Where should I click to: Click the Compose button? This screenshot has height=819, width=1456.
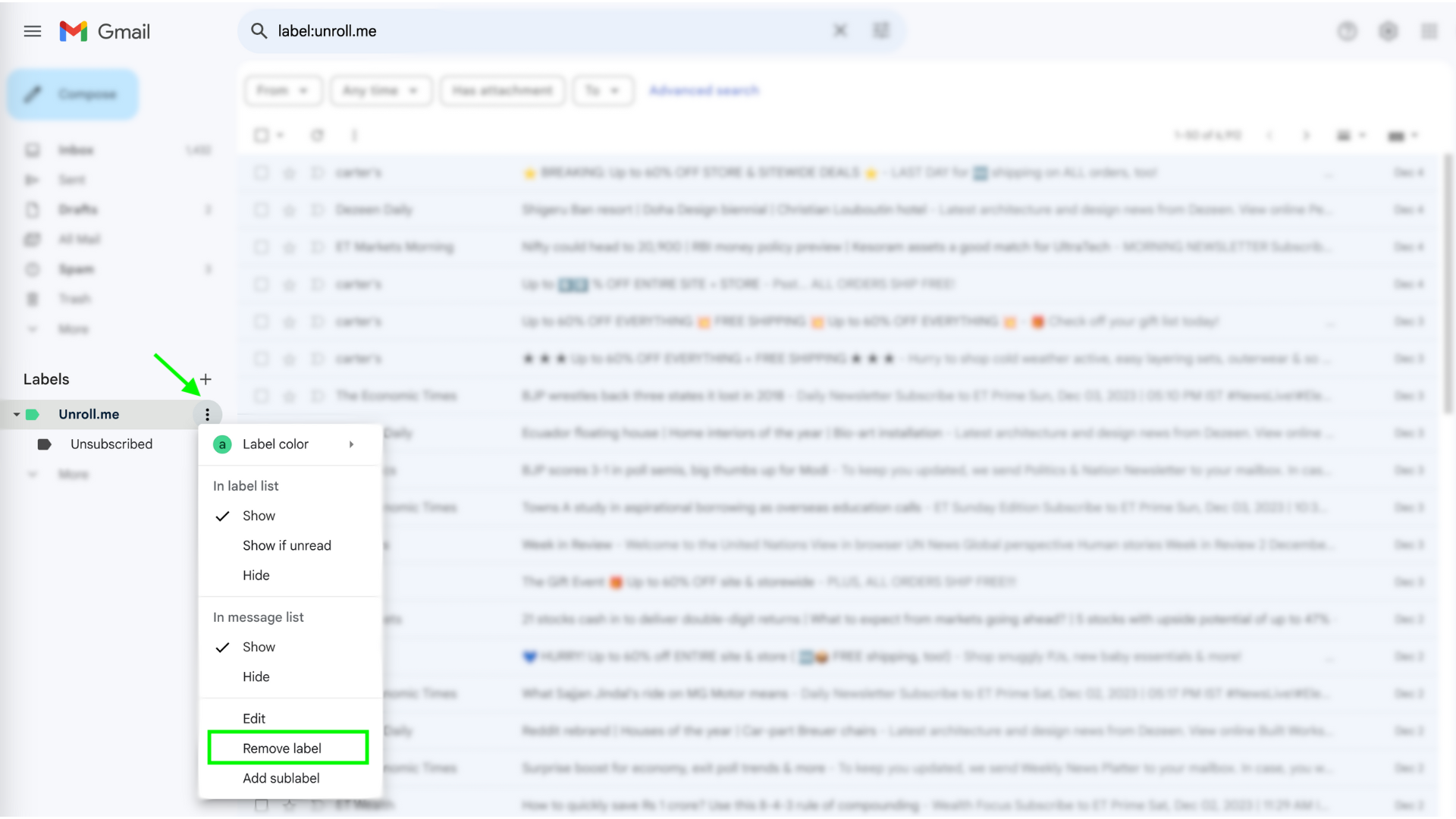coord(74,94)
